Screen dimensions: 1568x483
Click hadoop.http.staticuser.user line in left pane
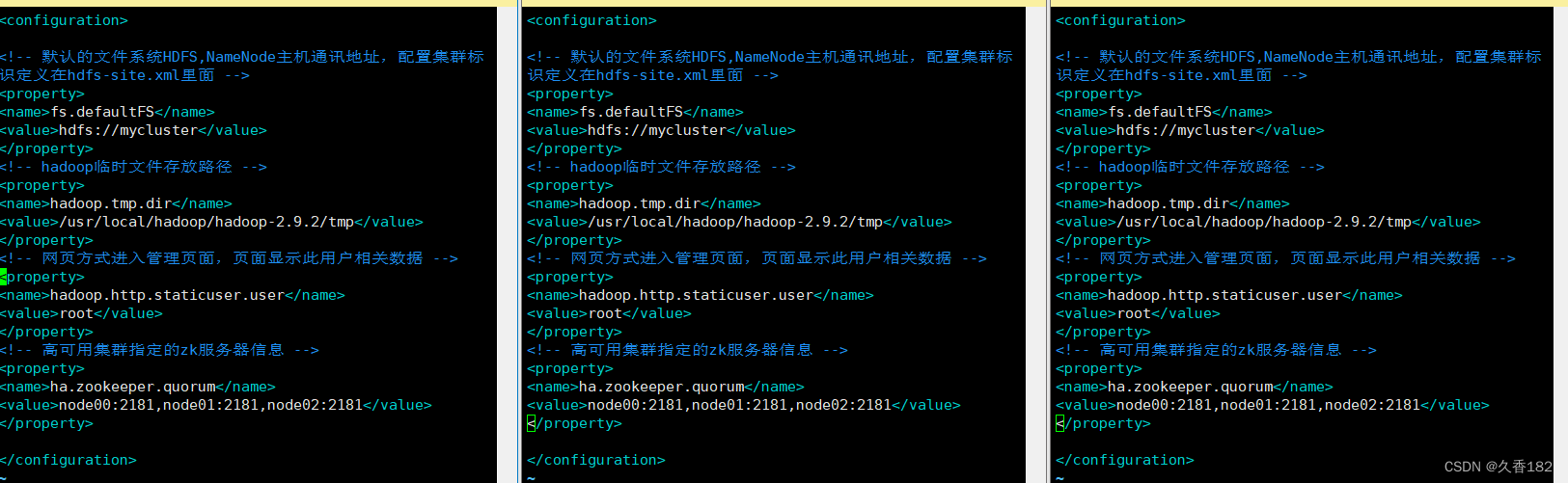pos(172,295)
